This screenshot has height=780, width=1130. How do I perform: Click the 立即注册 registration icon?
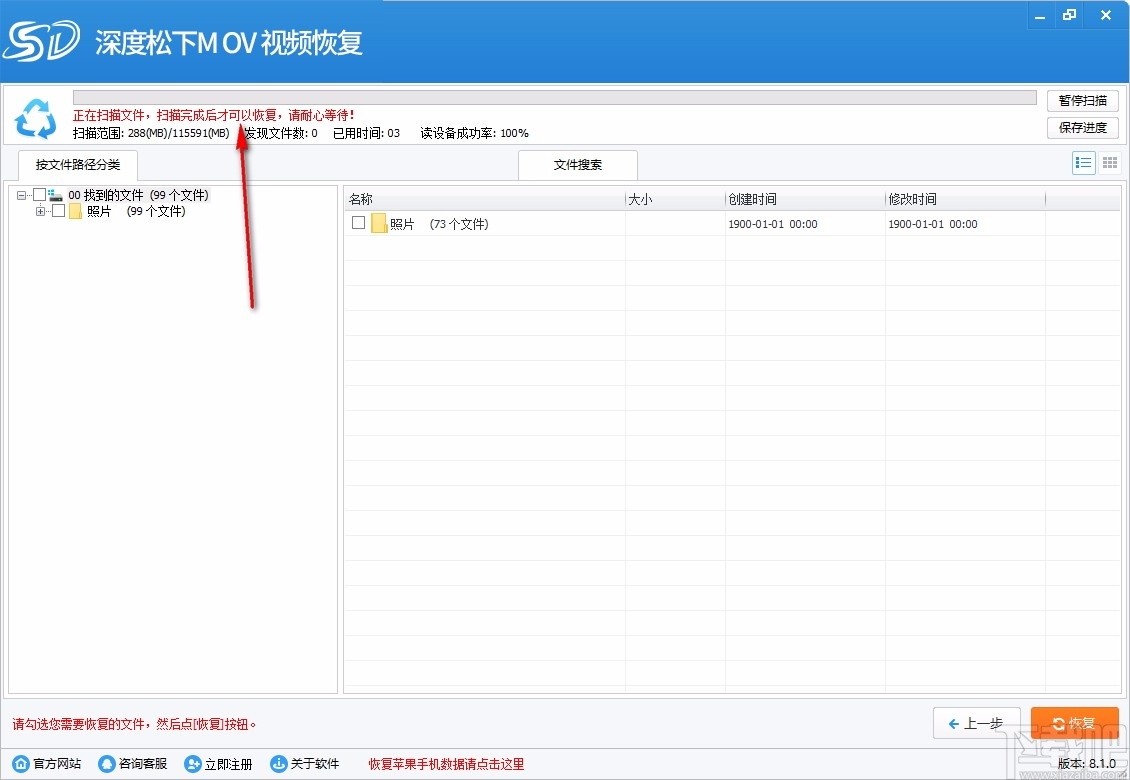(x=191, y=763)
